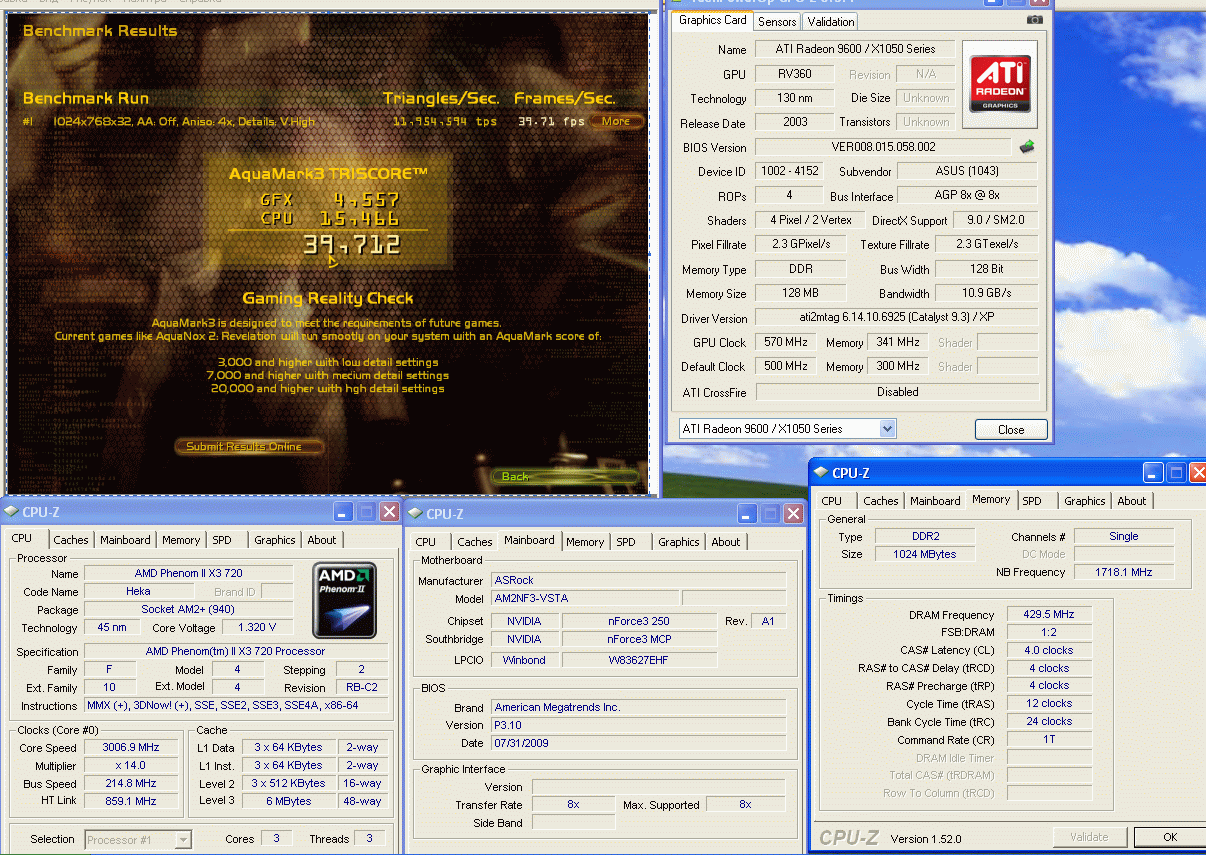1206x855 pixels.
Task: Open the Mainboard tab in the CPU-Z Phenom II window
Action: (126, 540)
